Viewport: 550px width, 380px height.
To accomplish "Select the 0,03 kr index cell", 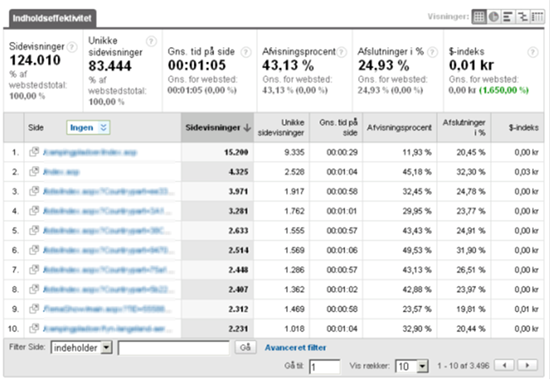I will 526,172.
